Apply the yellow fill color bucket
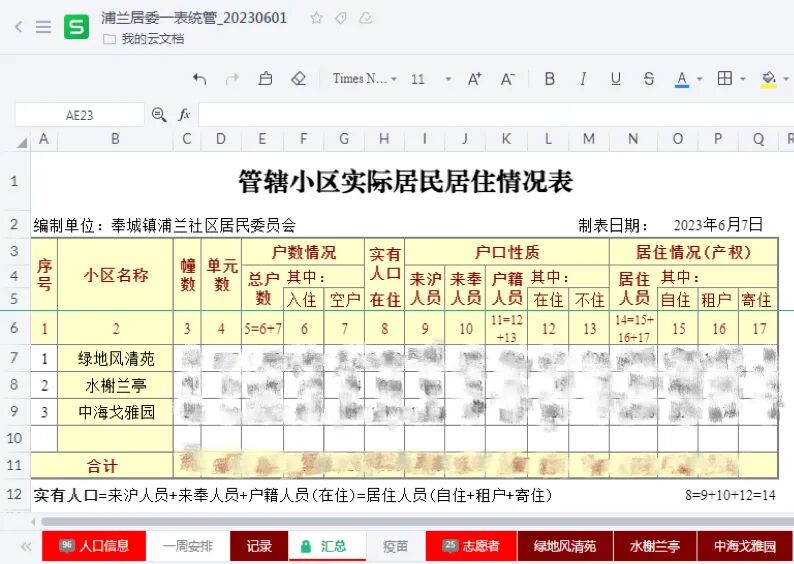794x564 pixels. point(769,79)
